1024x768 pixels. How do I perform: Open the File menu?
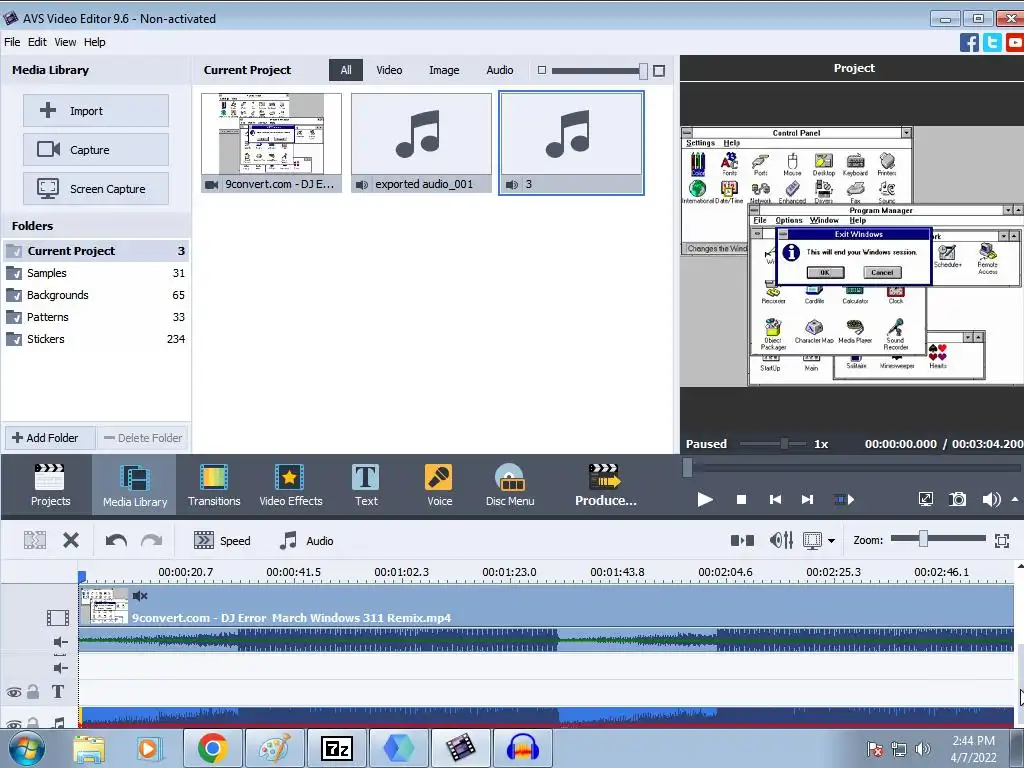[x=12, y=42]
